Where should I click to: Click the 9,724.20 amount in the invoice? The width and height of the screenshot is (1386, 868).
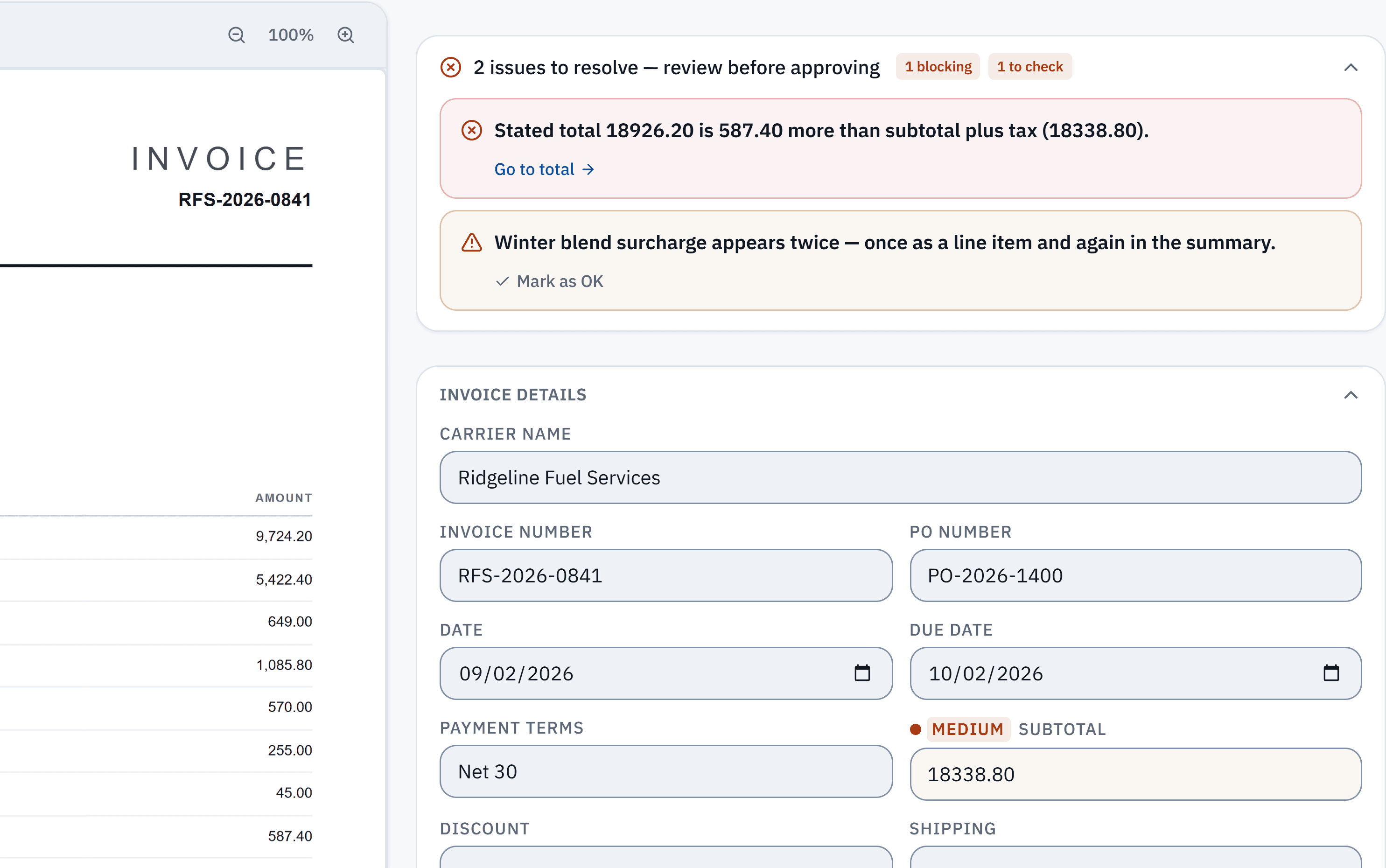point(284,536)
